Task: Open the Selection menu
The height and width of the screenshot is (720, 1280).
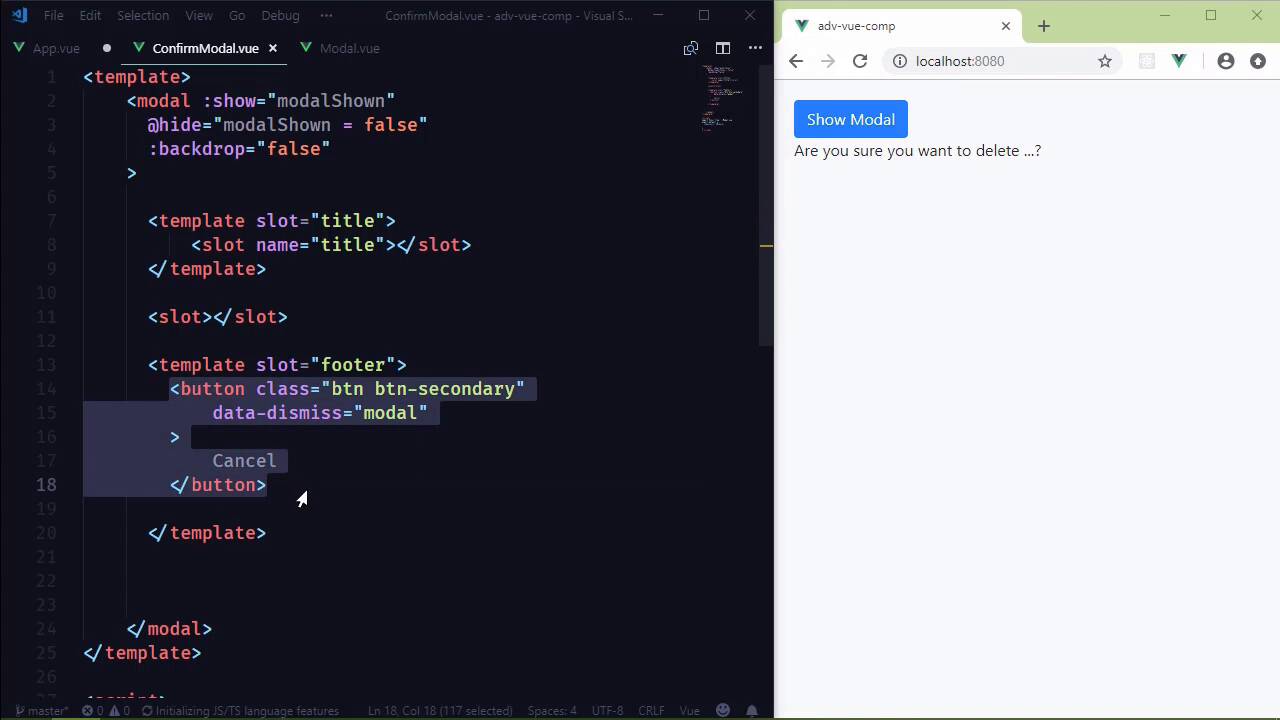Action: pos(143,15)
